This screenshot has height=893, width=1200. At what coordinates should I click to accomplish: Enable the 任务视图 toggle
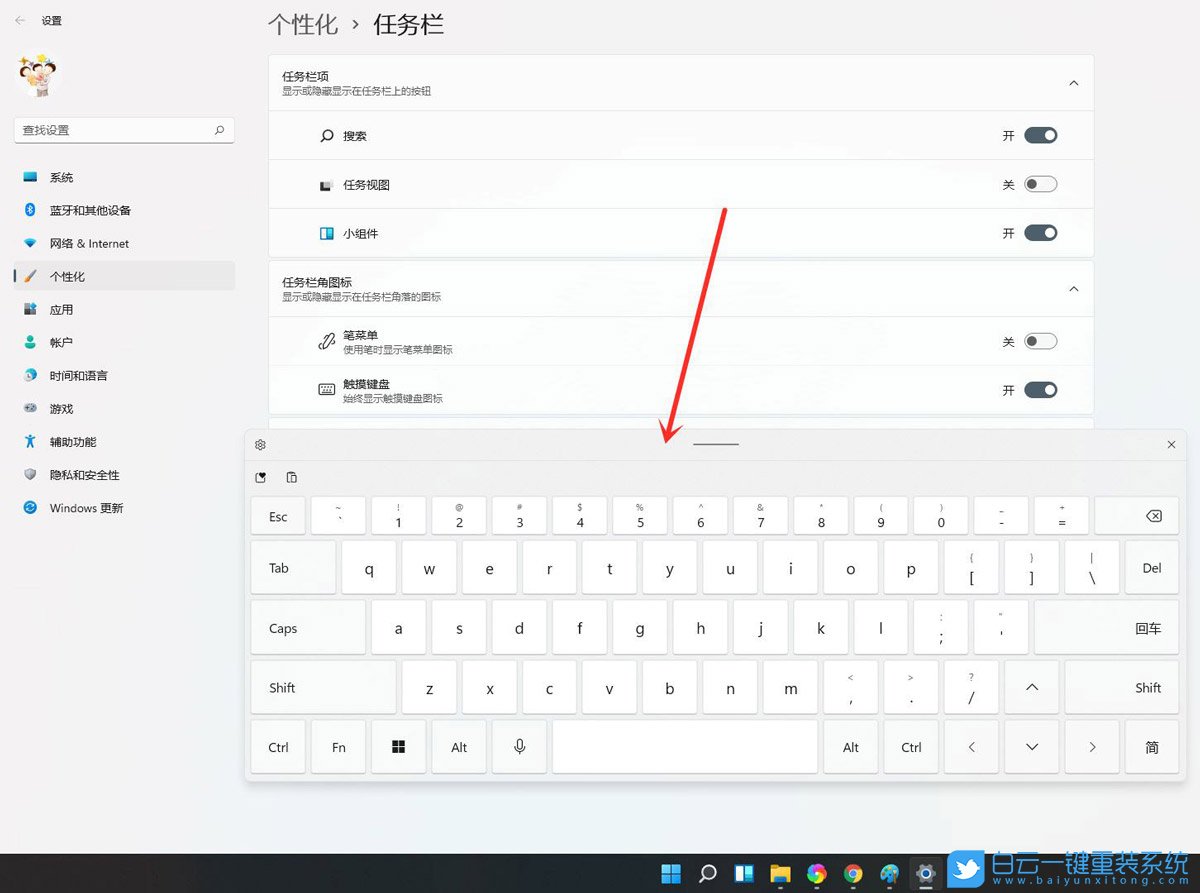click(1041, 183)
